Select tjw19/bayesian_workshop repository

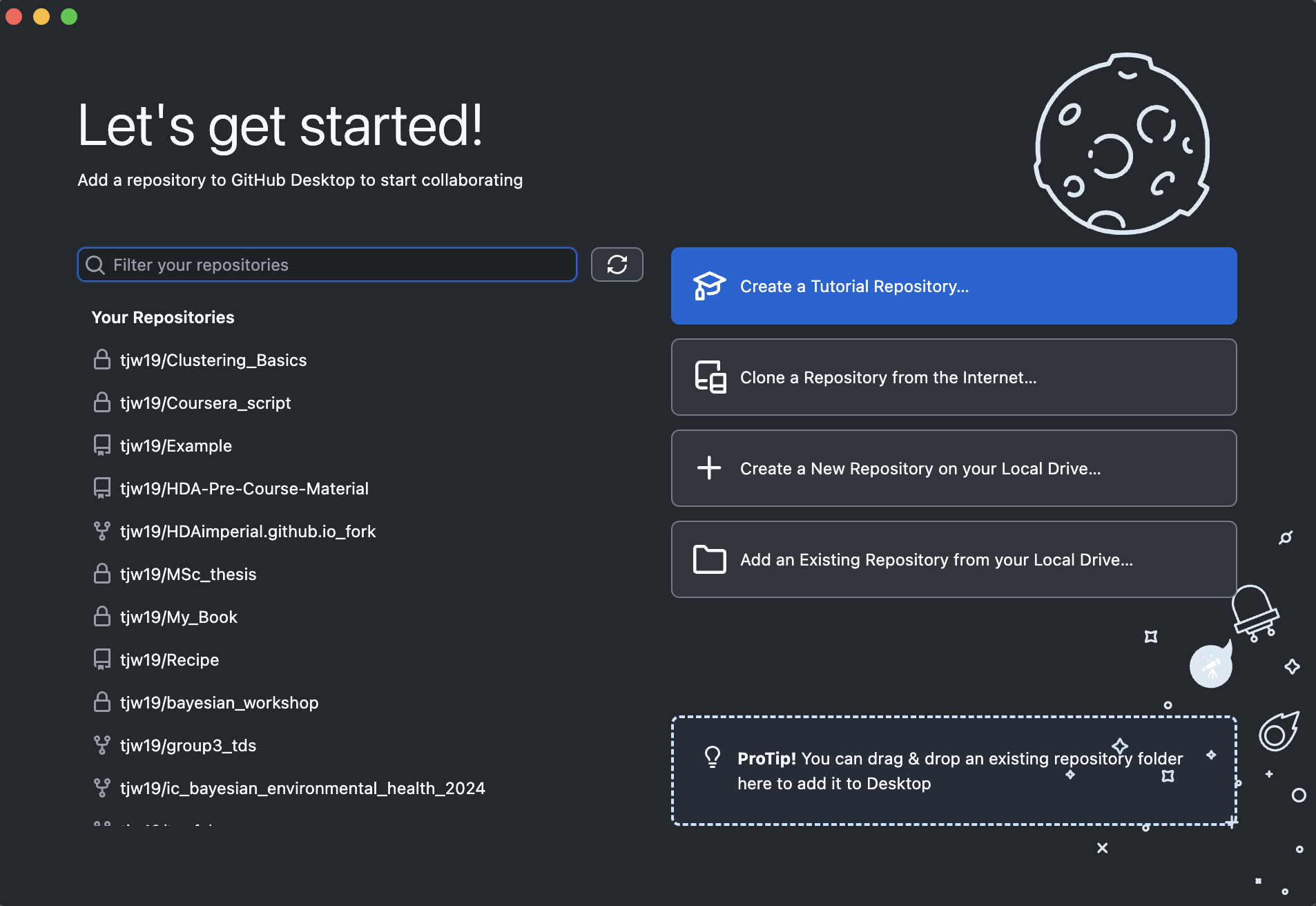(x=360, y=702)
